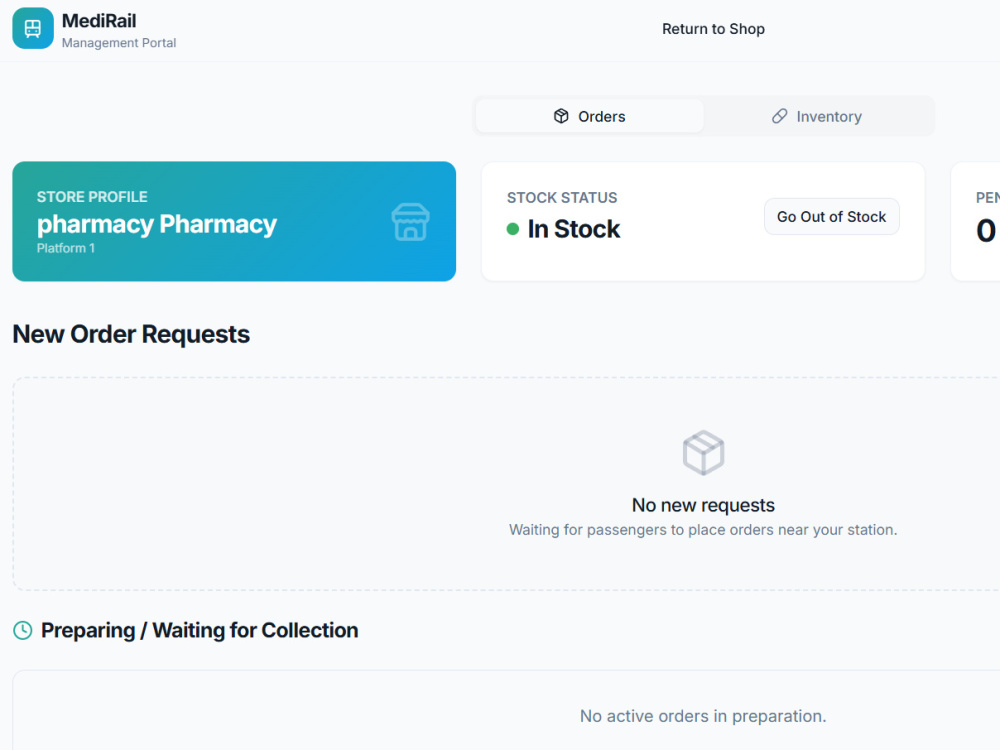Open the Inventory tab
The image size is (1000, 750).
[817, 116]
